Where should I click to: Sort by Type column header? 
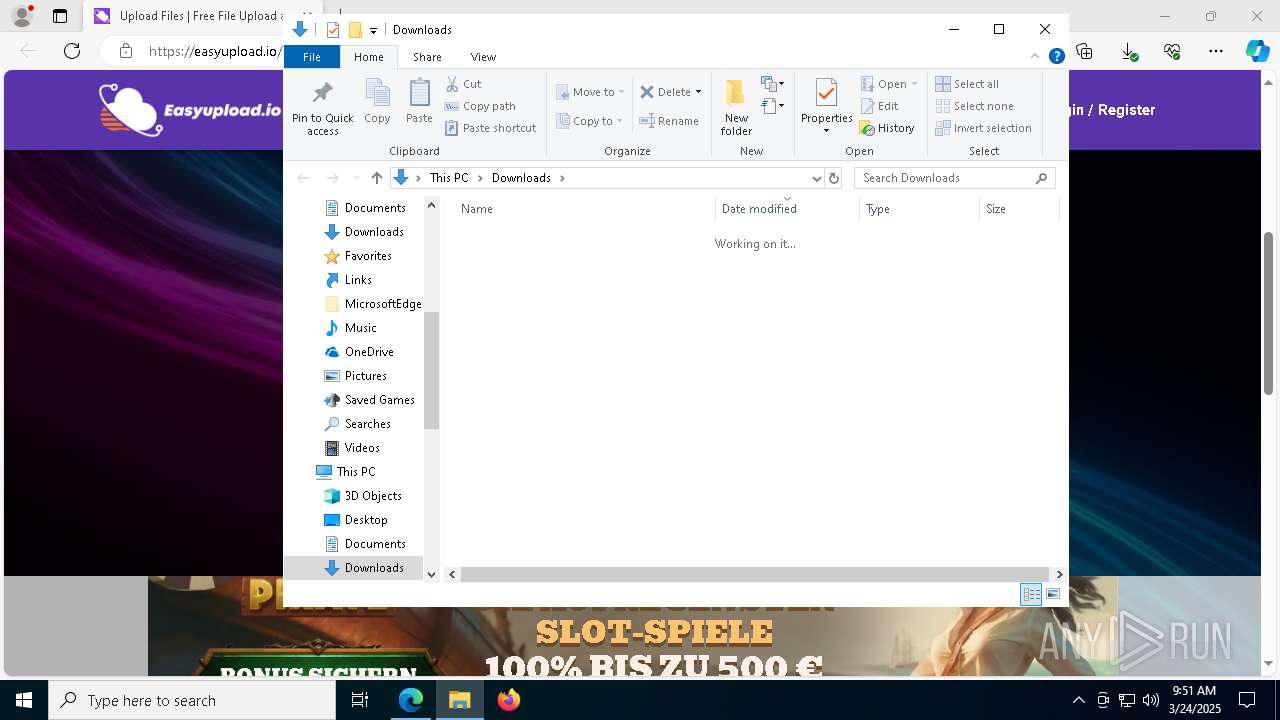pyautogui.click(x=919, y=209)
